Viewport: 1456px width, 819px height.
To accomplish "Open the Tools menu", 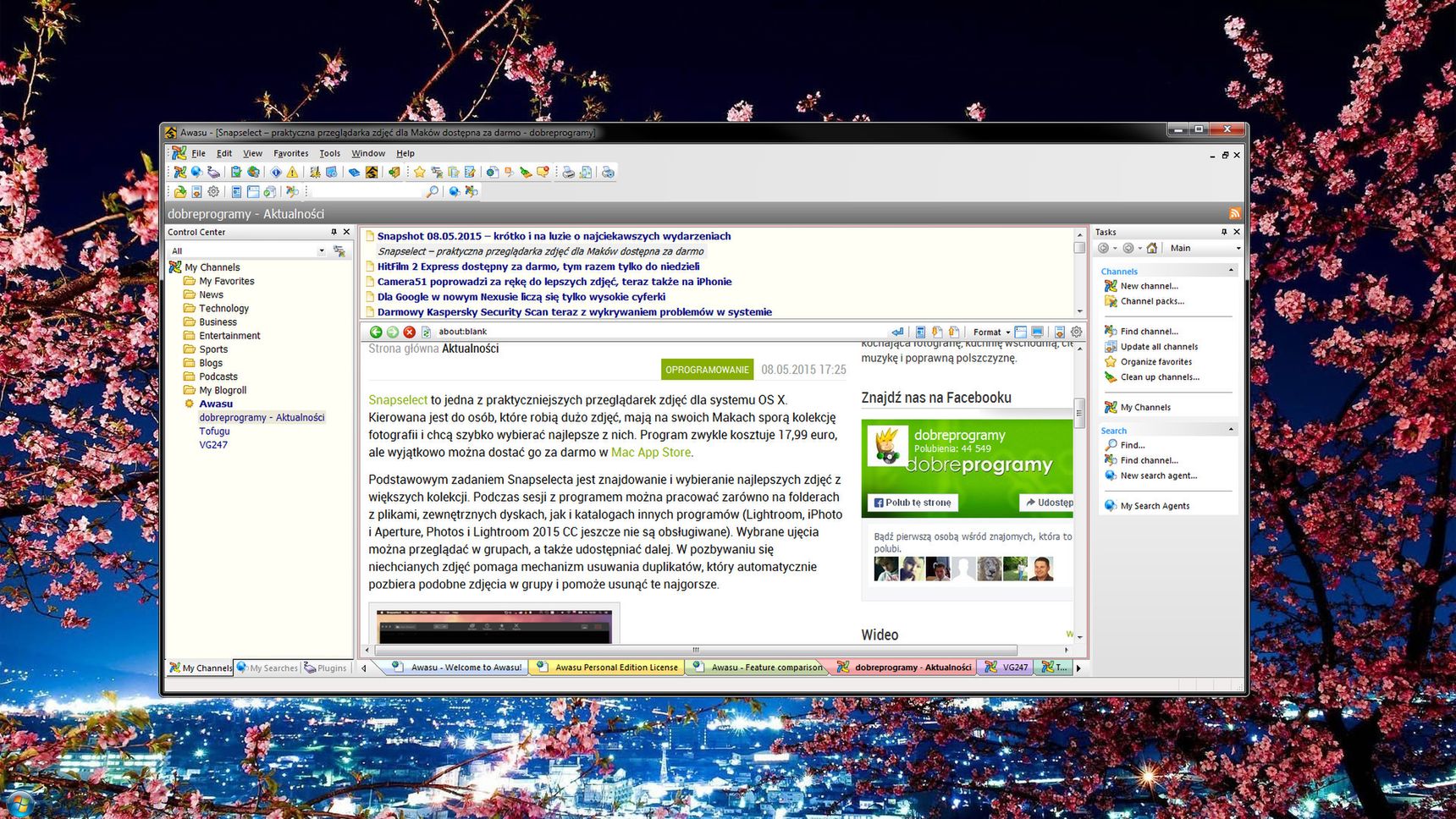I will click(x=329, y=153).
